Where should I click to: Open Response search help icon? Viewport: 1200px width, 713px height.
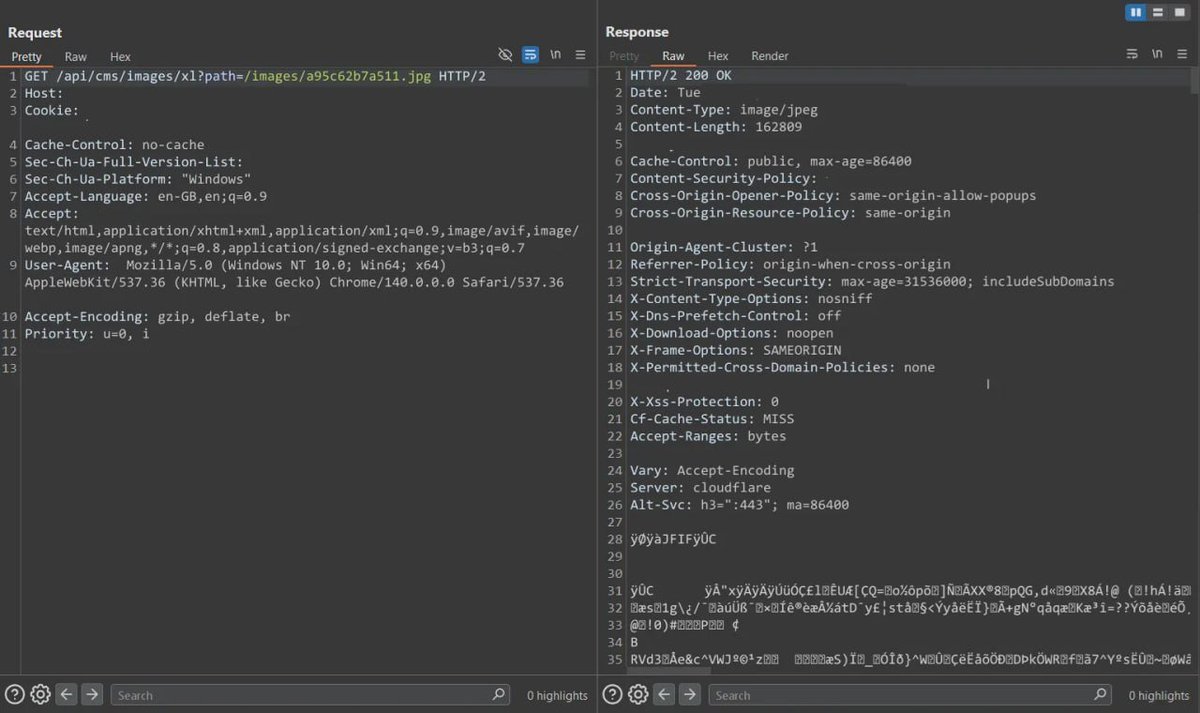click(612, 694)
